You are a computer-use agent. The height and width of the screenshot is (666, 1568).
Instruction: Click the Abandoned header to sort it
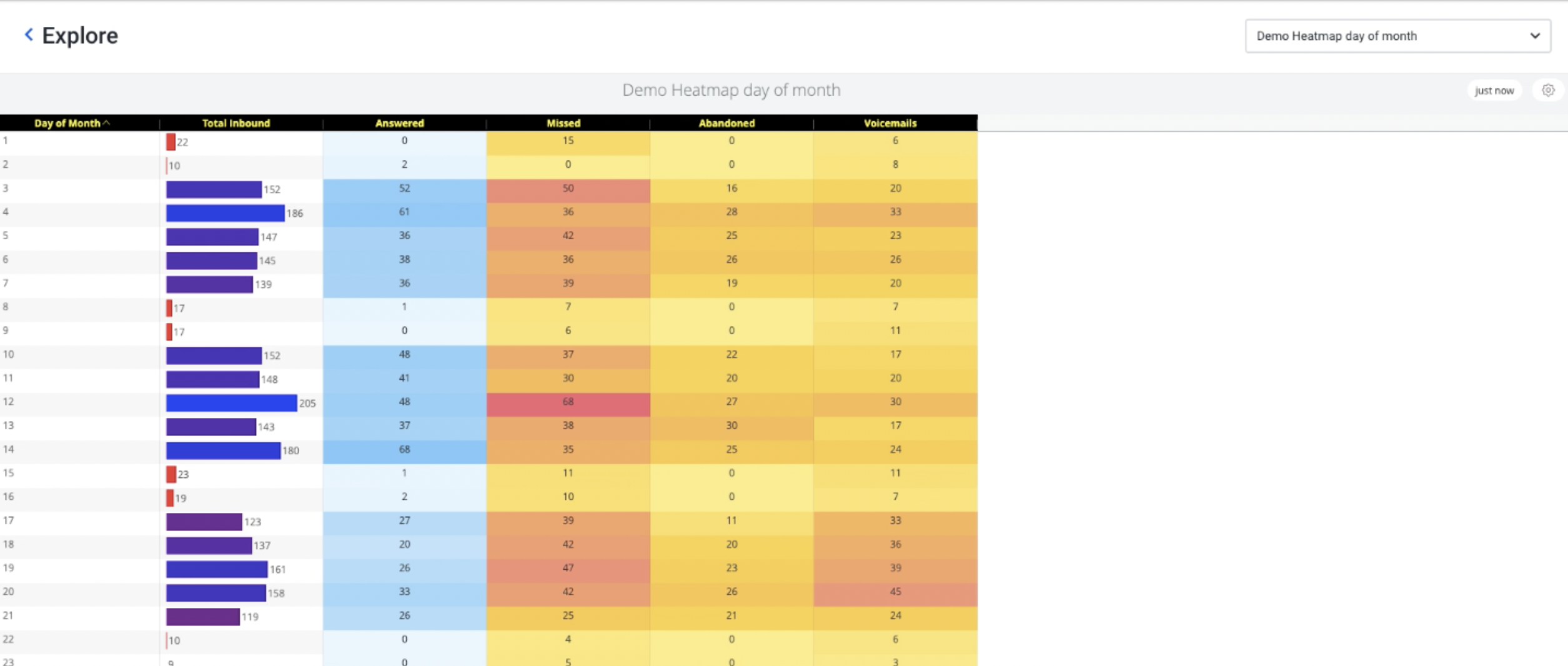(728, 123)
